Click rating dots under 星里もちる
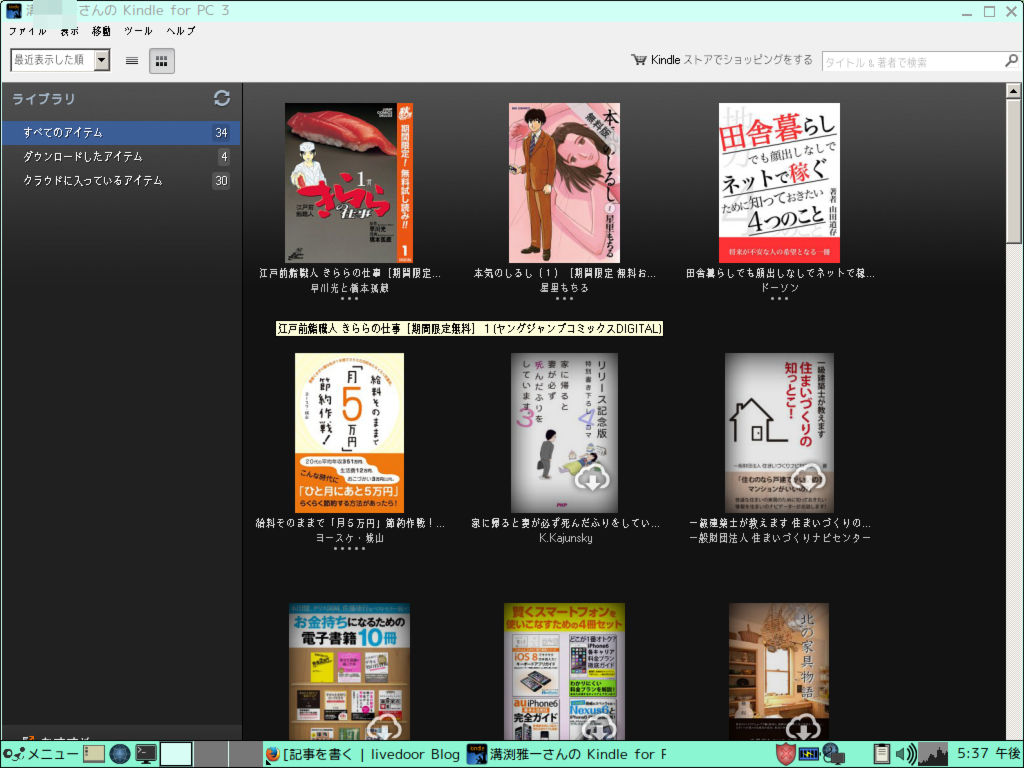 click(564, 298)
